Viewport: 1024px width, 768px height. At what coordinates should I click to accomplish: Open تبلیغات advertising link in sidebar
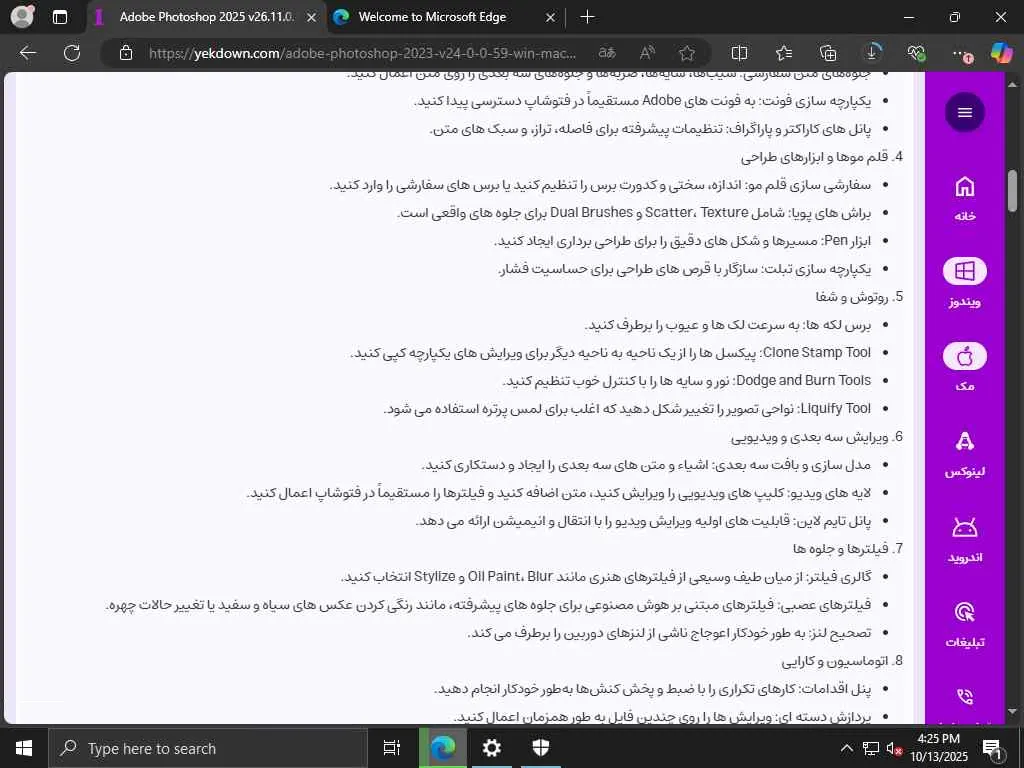[965, 625]
